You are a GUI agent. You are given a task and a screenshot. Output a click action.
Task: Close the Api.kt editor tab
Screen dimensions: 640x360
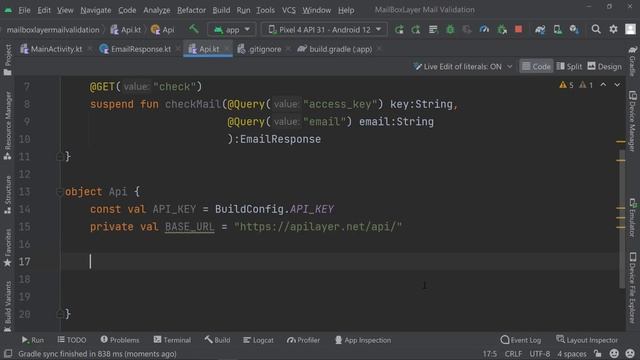click(x=227, y=49)
